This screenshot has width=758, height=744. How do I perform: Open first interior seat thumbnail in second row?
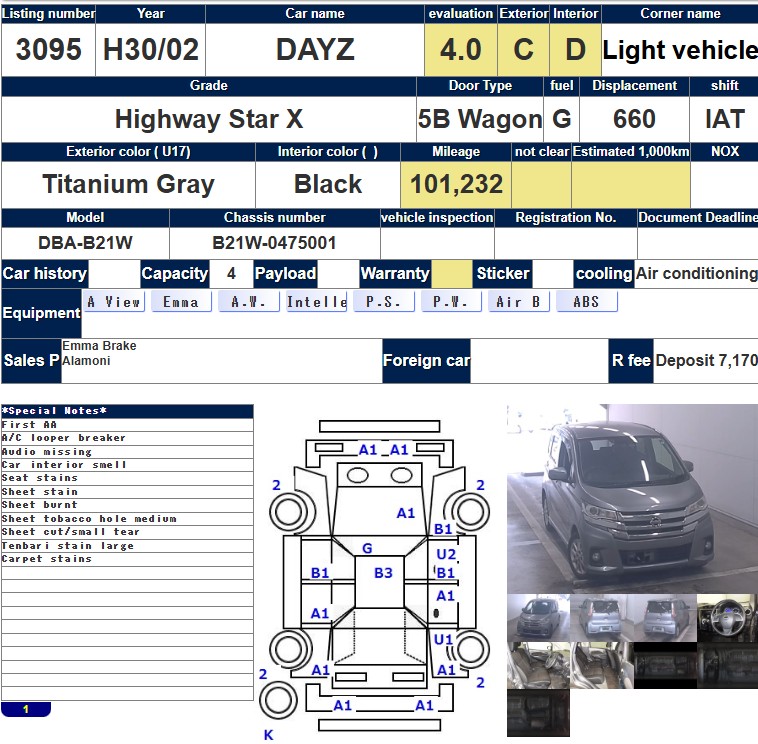[539, 665]
